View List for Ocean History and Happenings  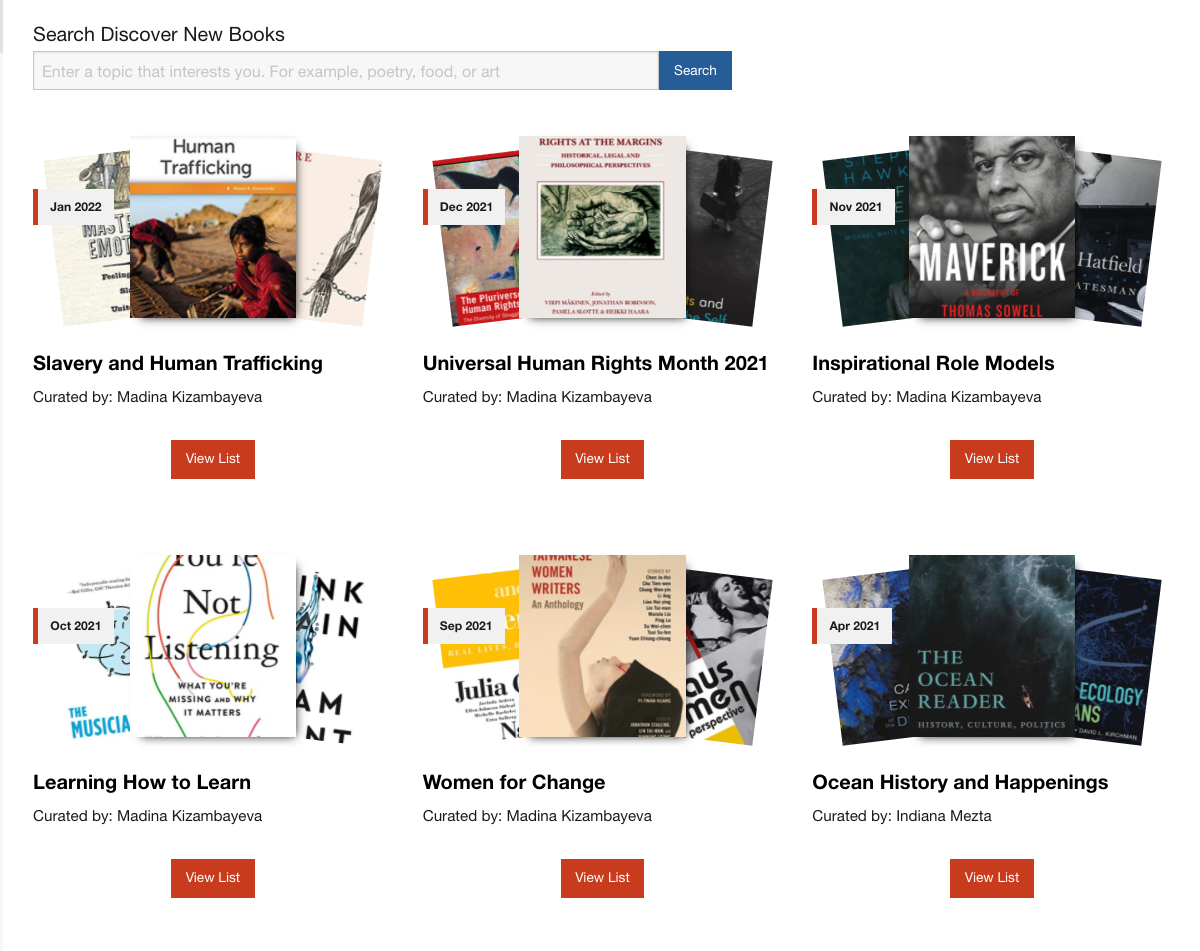992,878
